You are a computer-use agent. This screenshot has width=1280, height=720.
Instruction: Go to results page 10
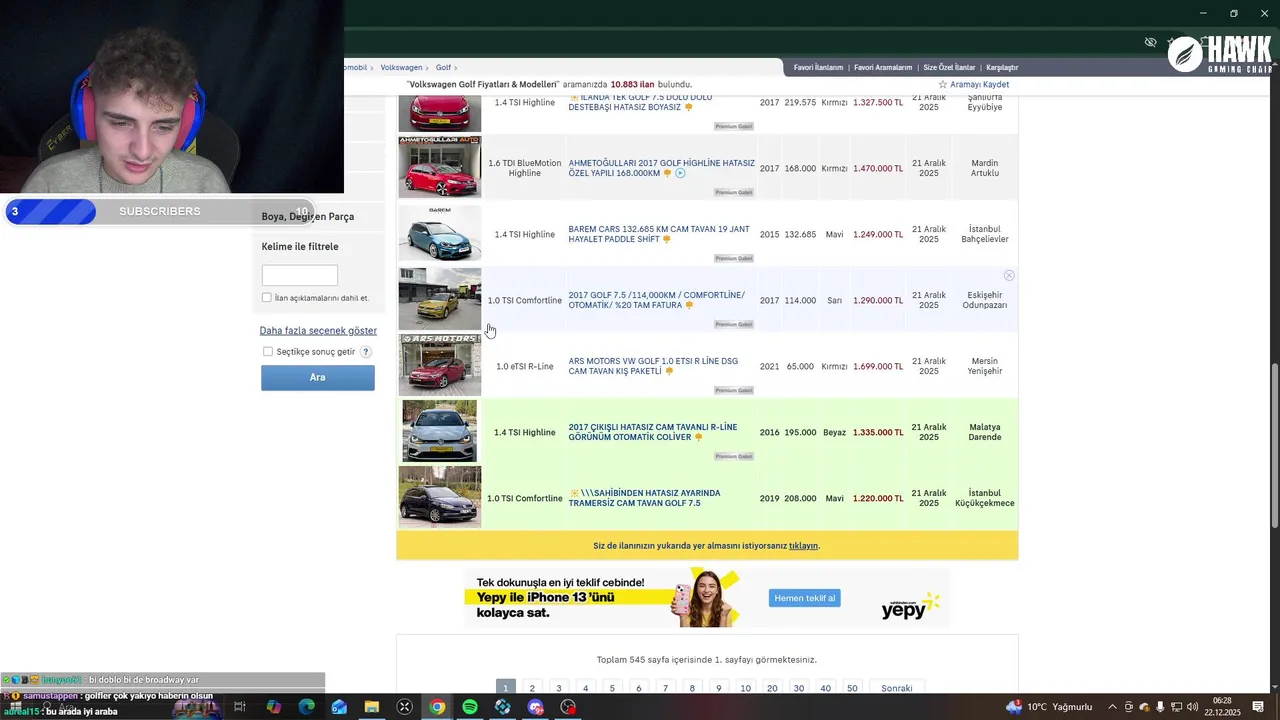(745, 688)
